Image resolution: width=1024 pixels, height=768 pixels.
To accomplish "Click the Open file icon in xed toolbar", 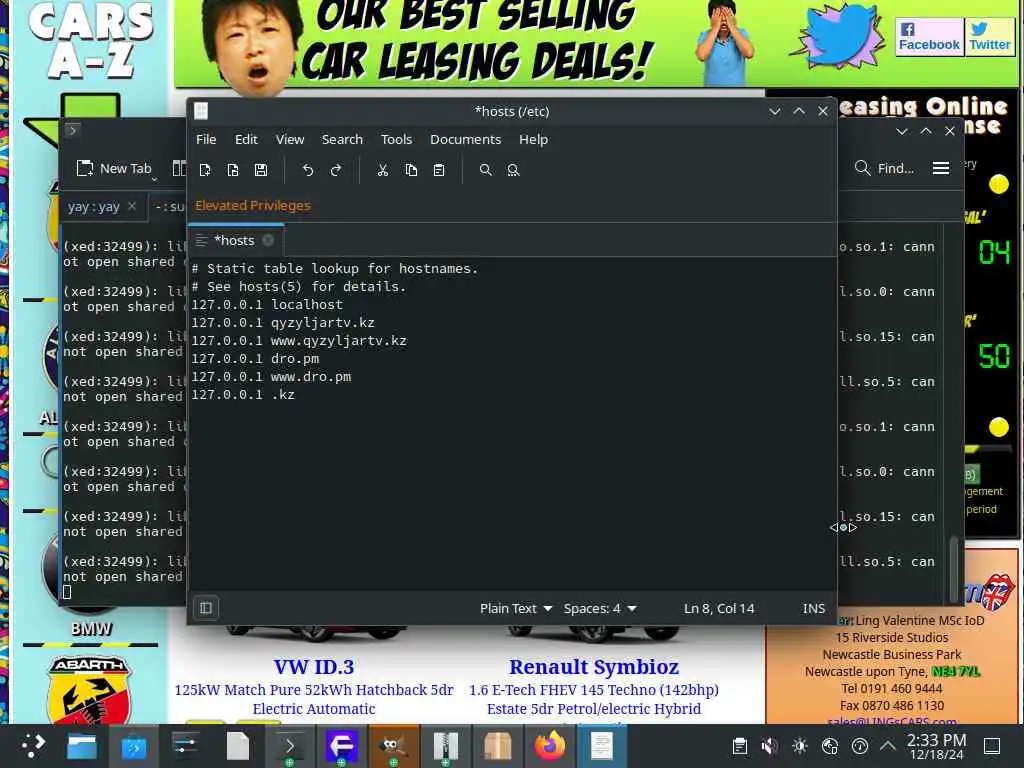I will pos(233,170).
